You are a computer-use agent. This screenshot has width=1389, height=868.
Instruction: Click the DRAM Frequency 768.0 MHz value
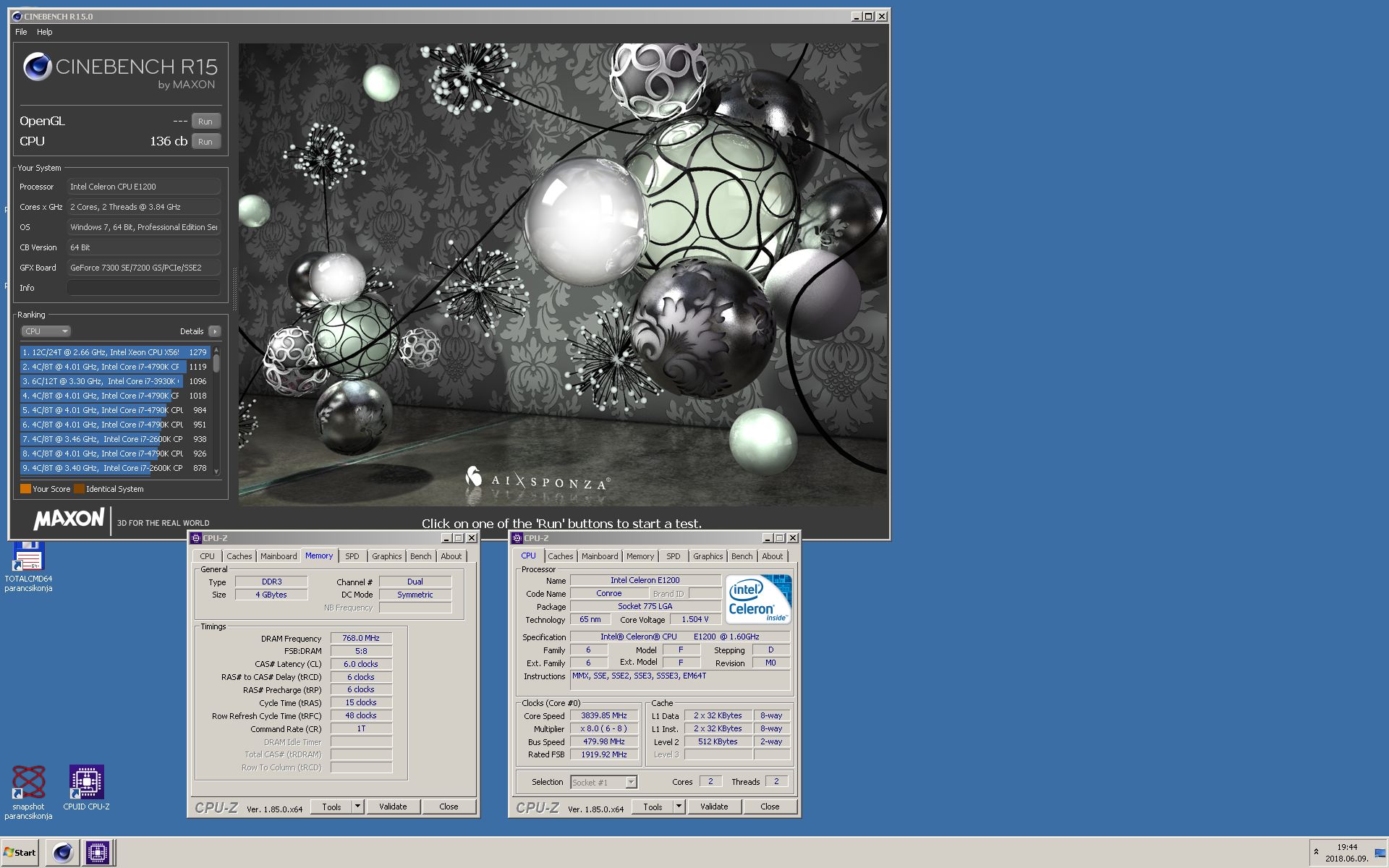(361, 638)
